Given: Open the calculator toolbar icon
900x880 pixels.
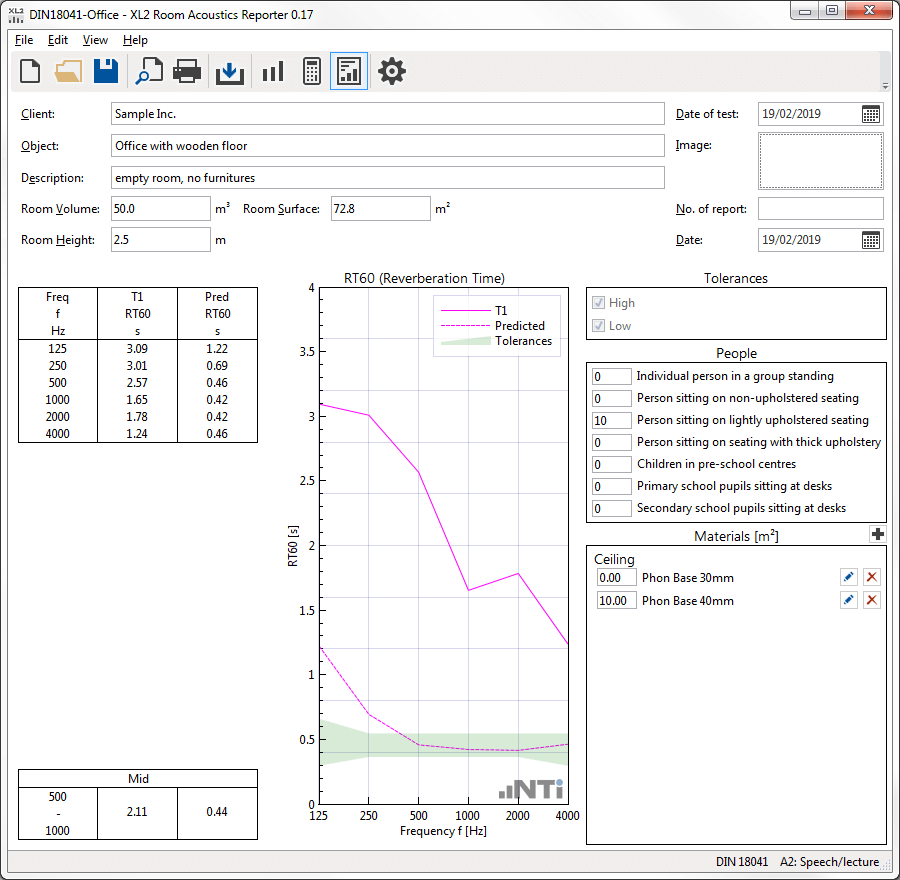Looking at the screenshot, I should (x=311, y=71).
